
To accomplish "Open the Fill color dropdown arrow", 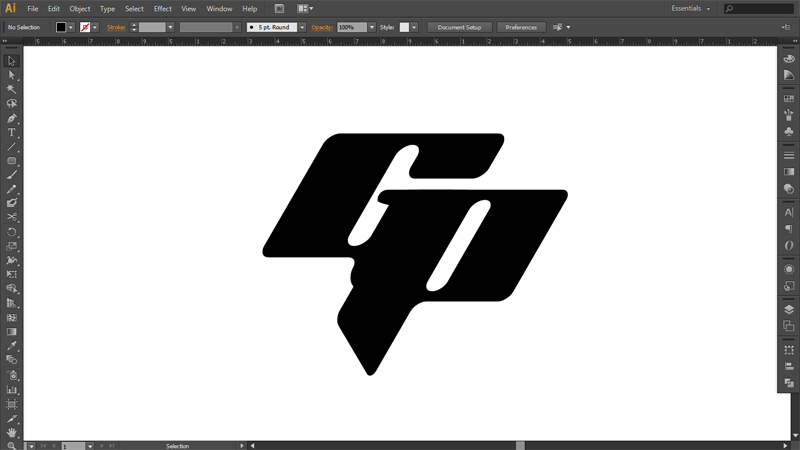I will pos(72,27).
